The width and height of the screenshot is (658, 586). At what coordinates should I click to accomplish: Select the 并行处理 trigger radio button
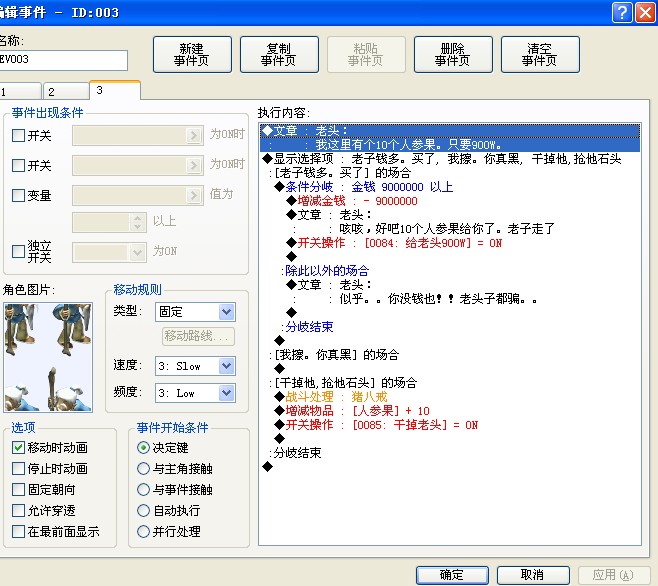pos(144,531)
